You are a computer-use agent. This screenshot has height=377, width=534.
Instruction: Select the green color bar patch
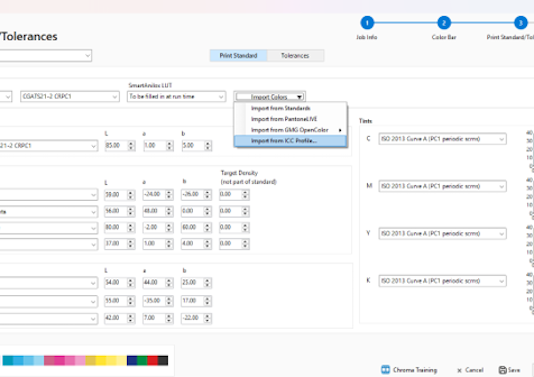tap(142, 361)
